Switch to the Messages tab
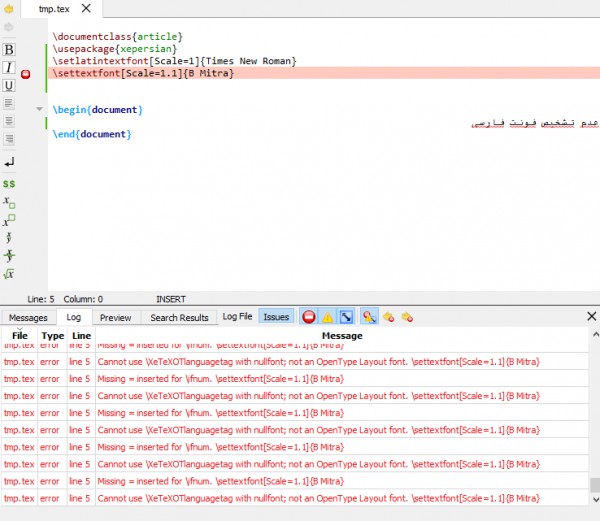600x521 pixels. [x=28, y=318]
